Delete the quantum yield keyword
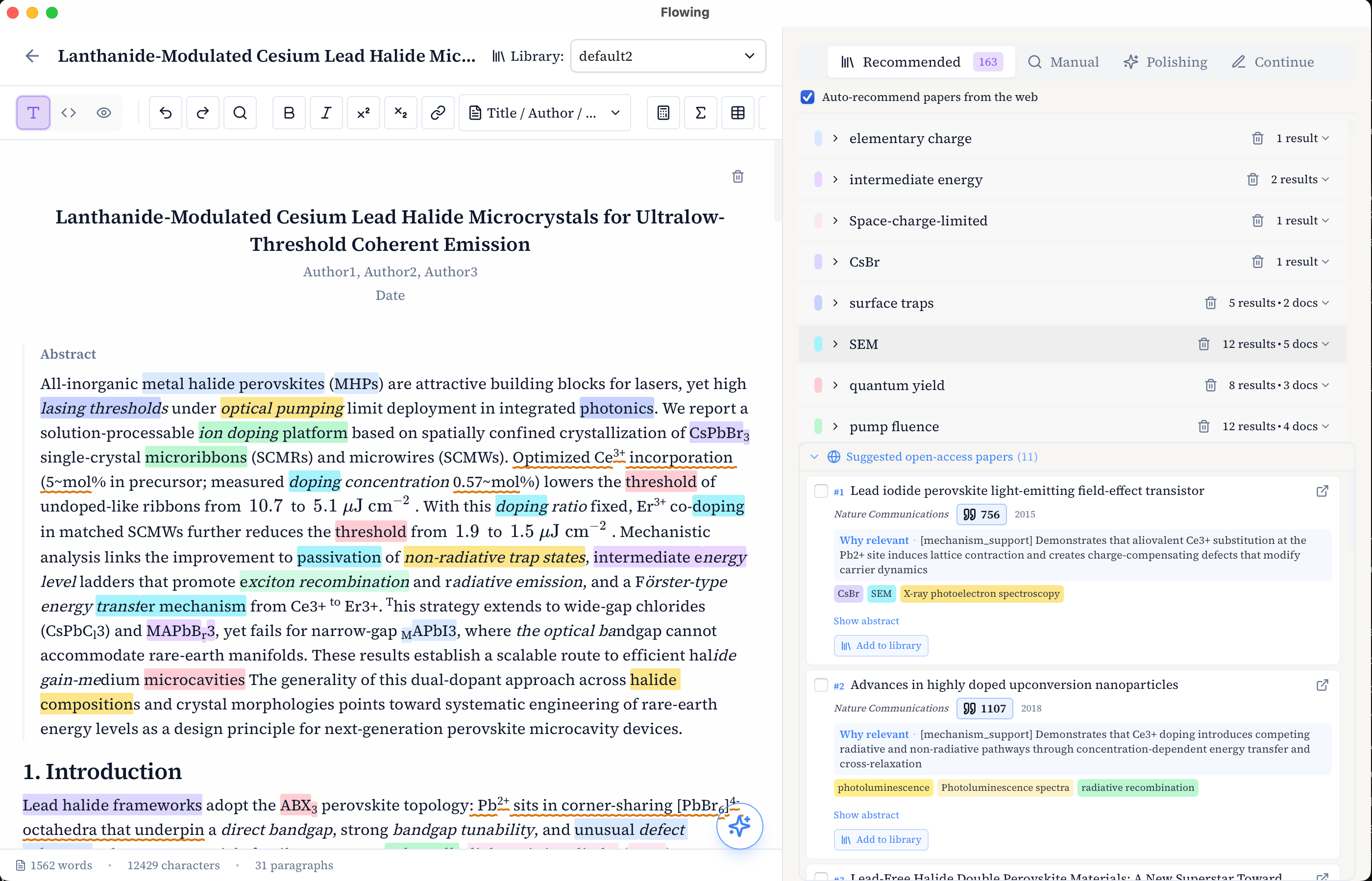This screenshot has height=881, width=1372. (x=1210, y=385)
